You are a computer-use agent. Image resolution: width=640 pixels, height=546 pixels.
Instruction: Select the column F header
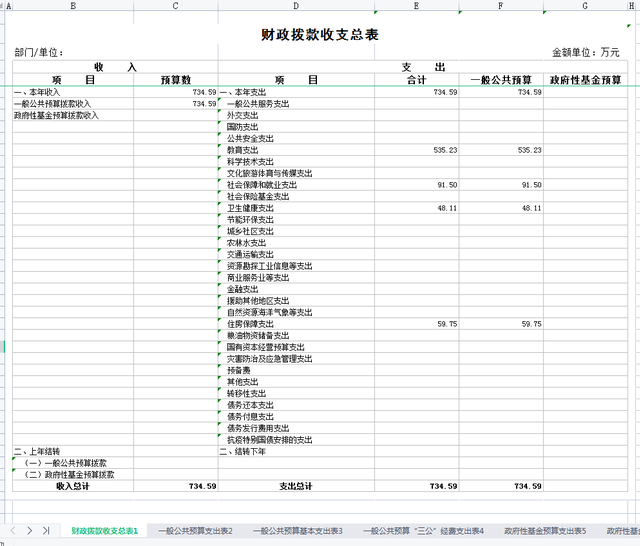(502, 7)
